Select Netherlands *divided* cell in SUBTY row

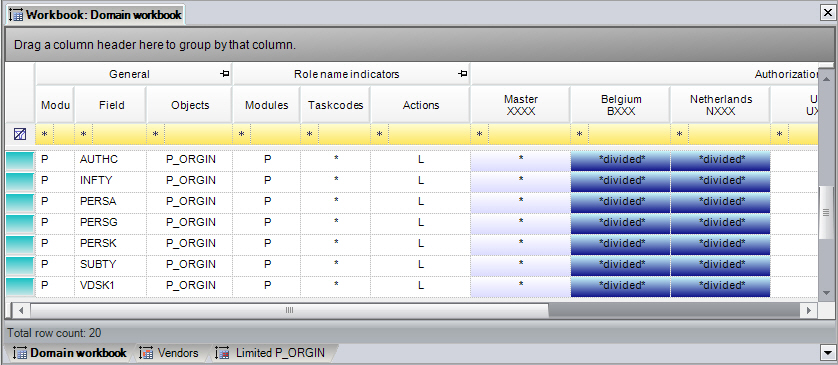coord(720,264)
